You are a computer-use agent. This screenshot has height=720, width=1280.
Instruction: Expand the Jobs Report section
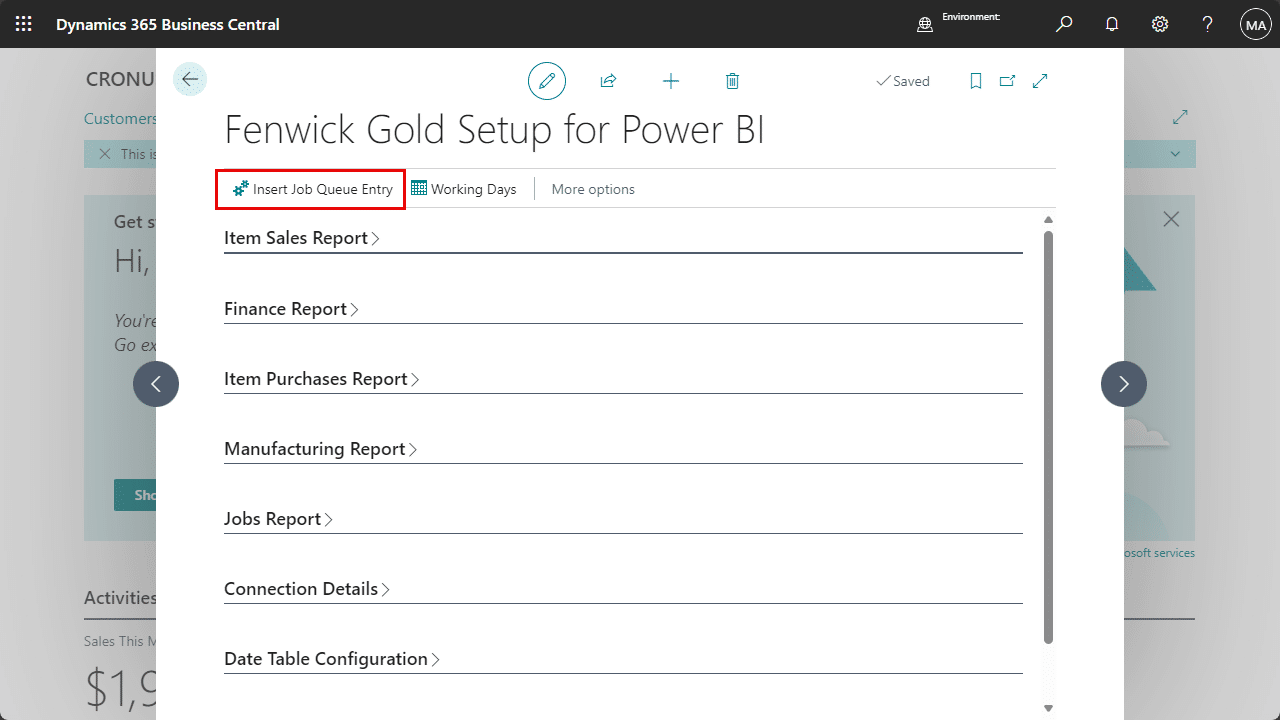(x=278, y=519)
